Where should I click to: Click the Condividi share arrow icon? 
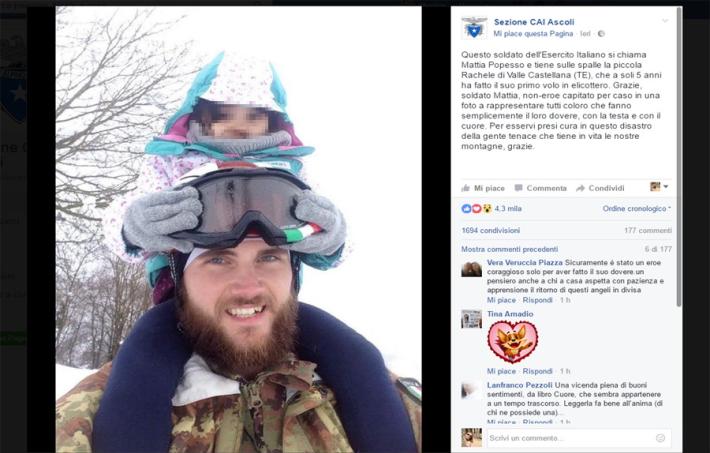(580, 188)
